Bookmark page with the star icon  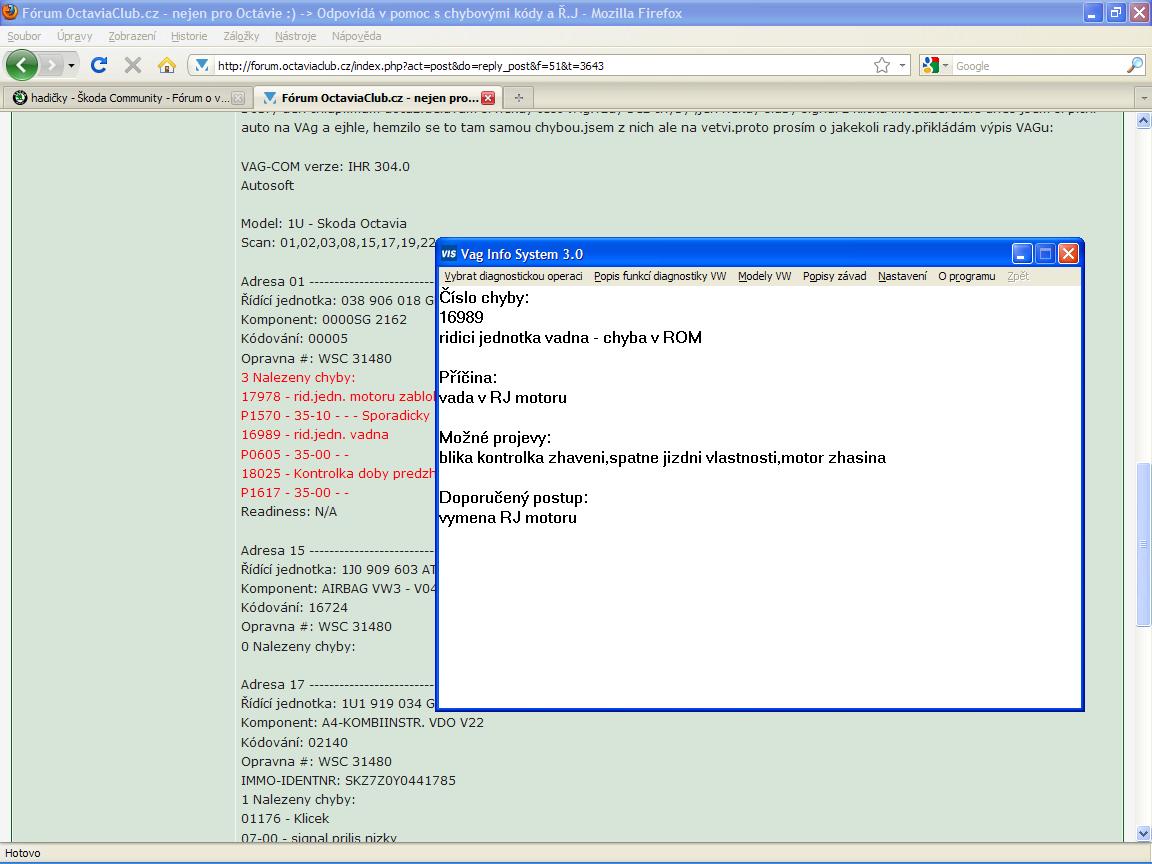881,65
